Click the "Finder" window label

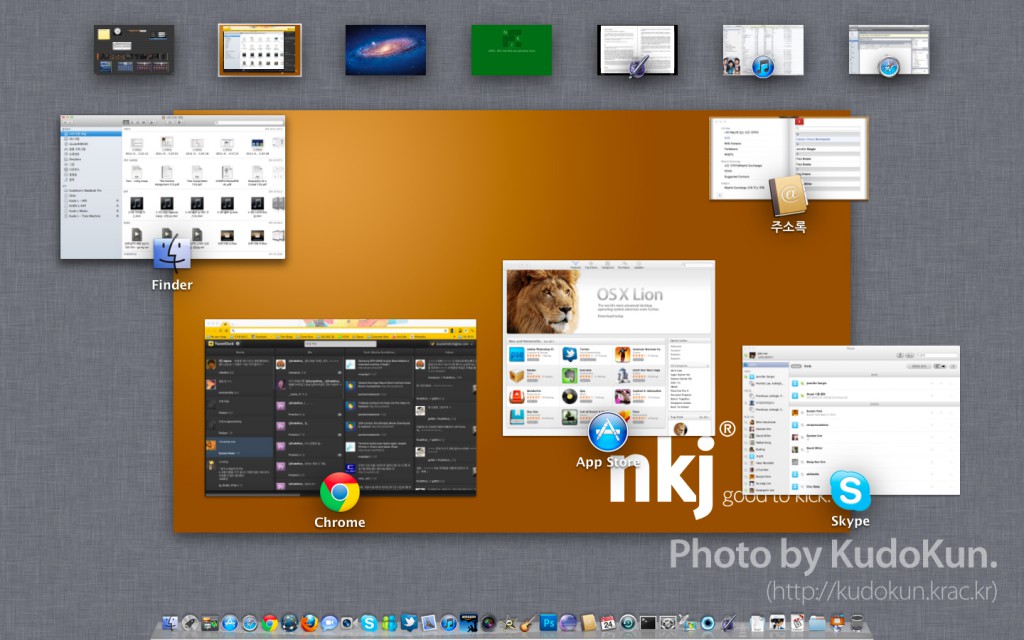(x=172, y=285)
